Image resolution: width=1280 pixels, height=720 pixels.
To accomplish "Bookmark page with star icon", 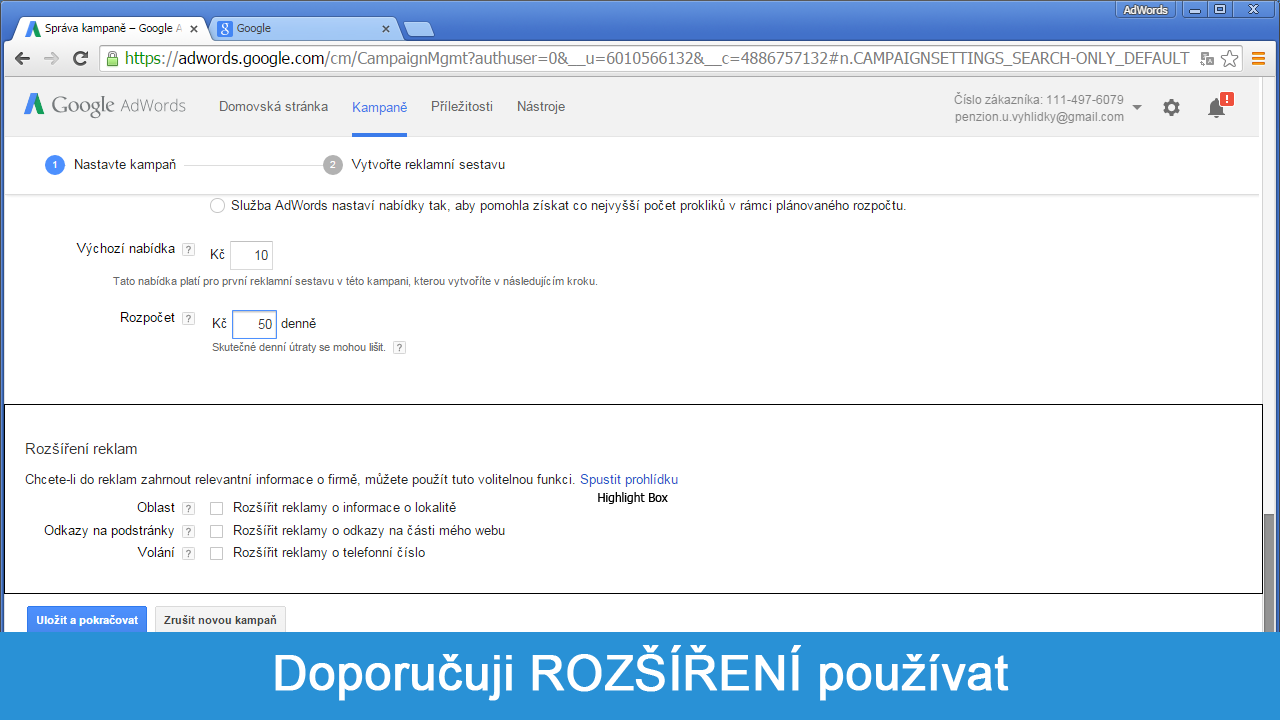I will point(1230,59).
